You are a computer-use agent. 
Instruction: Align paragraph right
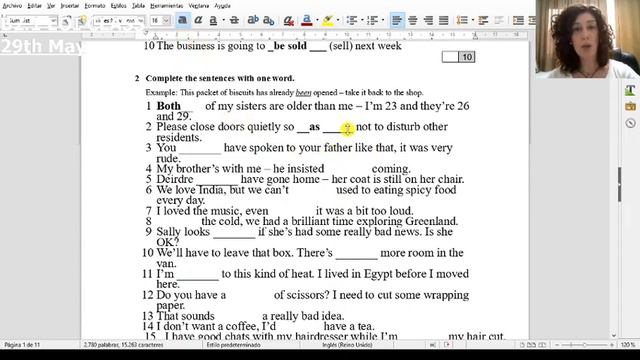[428, 20]
